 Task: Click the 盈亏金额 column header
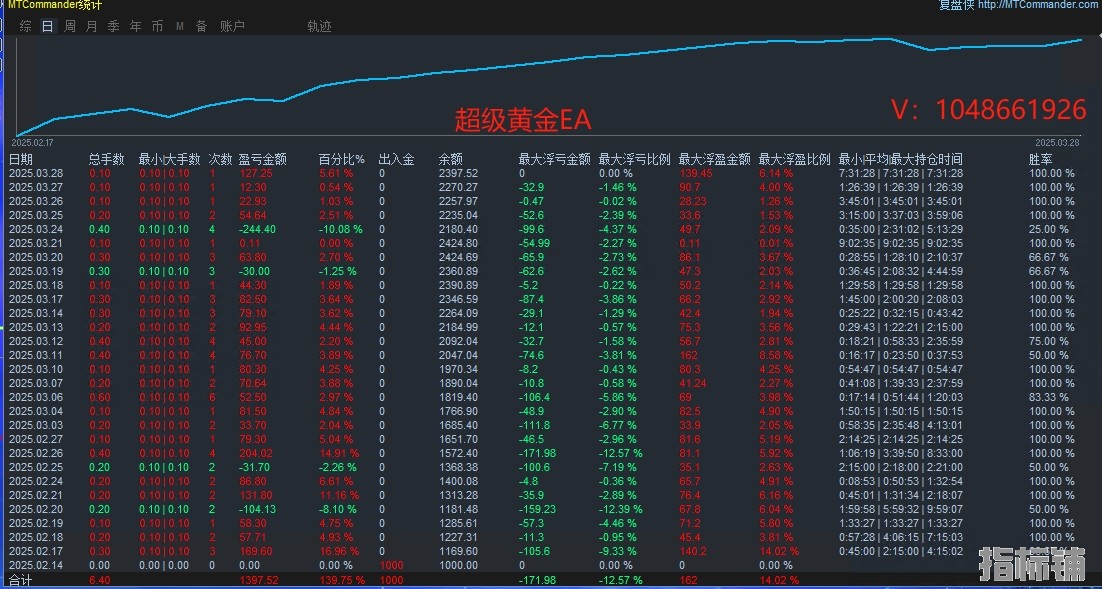263,159
